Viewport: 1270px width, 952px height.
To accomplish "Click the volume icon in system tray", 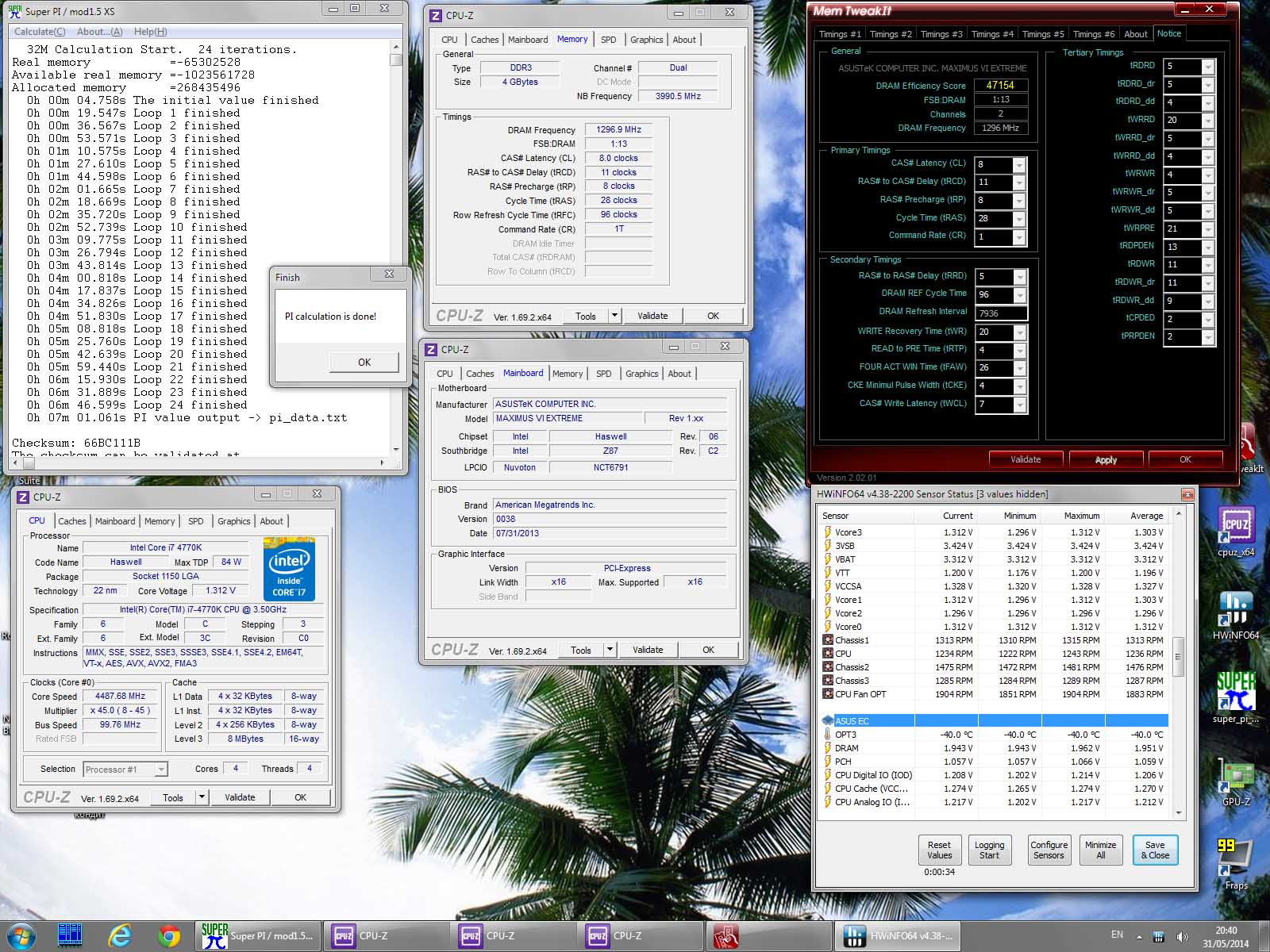I will [1183, 936].
